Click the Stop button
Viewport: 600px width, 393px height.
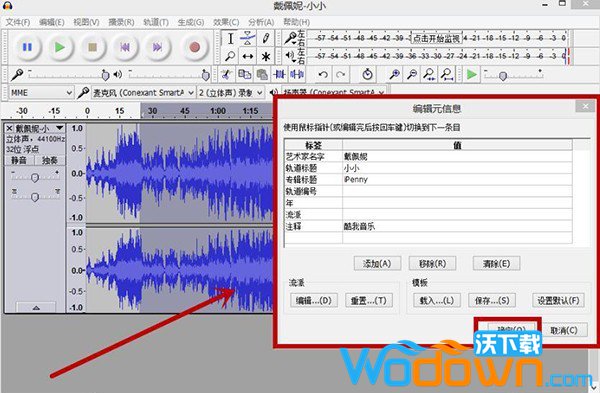click(92, 47)
